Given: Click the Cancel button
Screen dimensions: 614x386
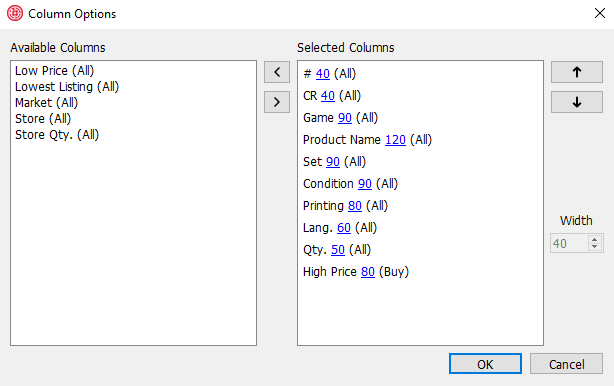Looking at the screenshot, I should pyautogui.click(x=566, y=364).
